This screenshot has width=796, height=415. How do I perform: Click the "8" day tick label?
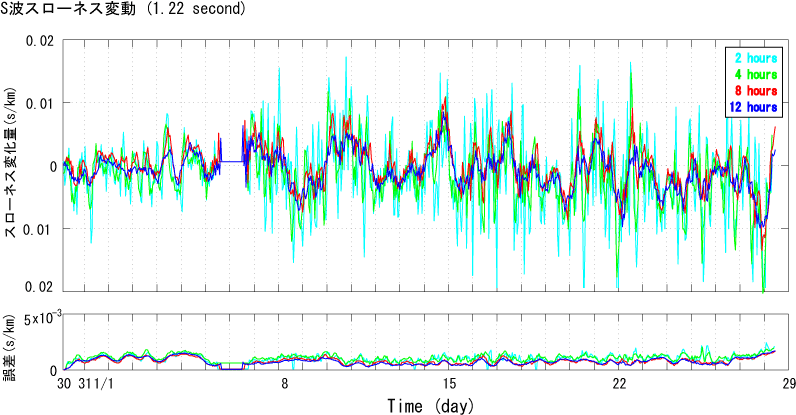coord(285,384)
